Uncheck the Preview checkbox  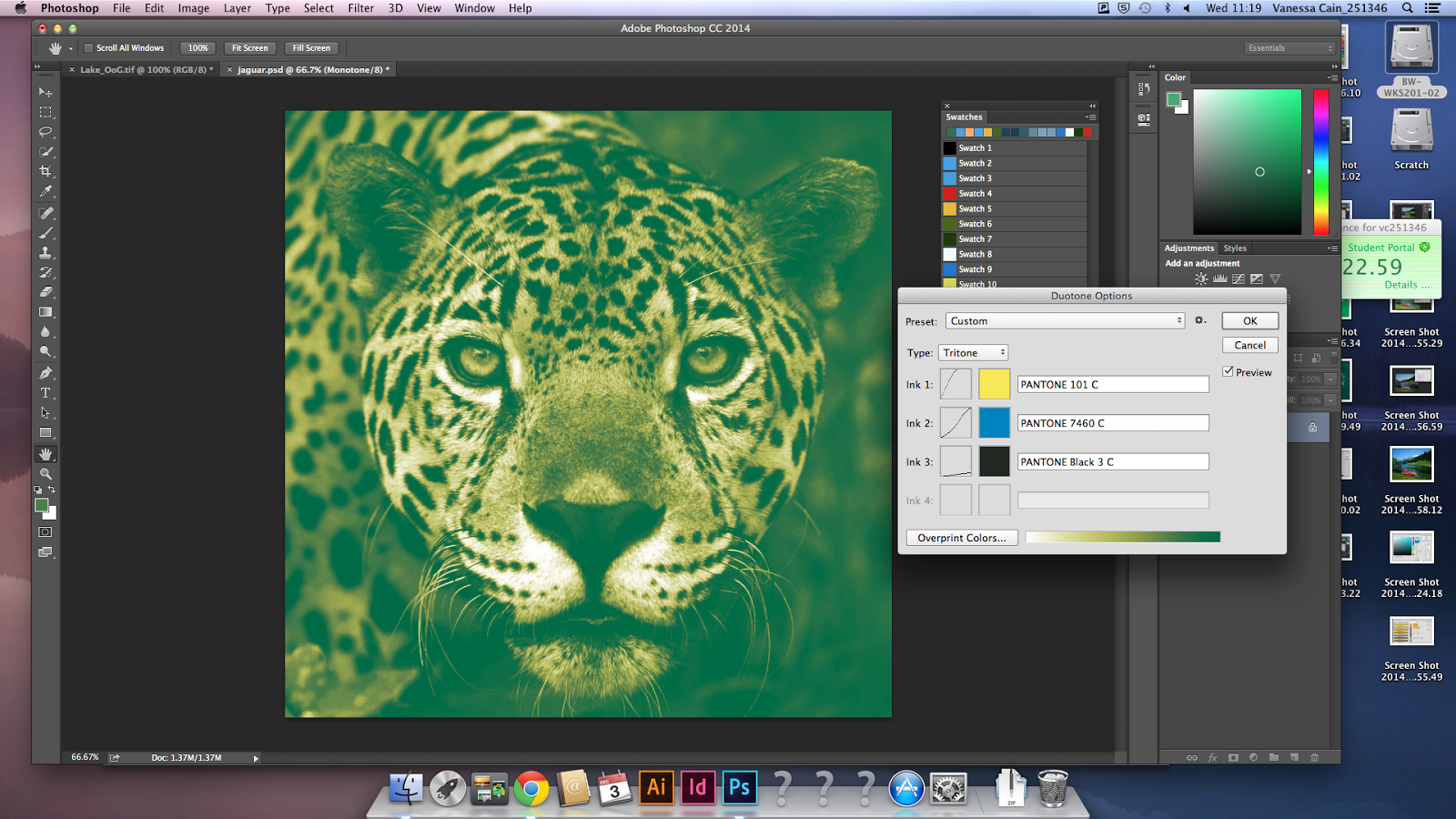tap(1228, 371)
